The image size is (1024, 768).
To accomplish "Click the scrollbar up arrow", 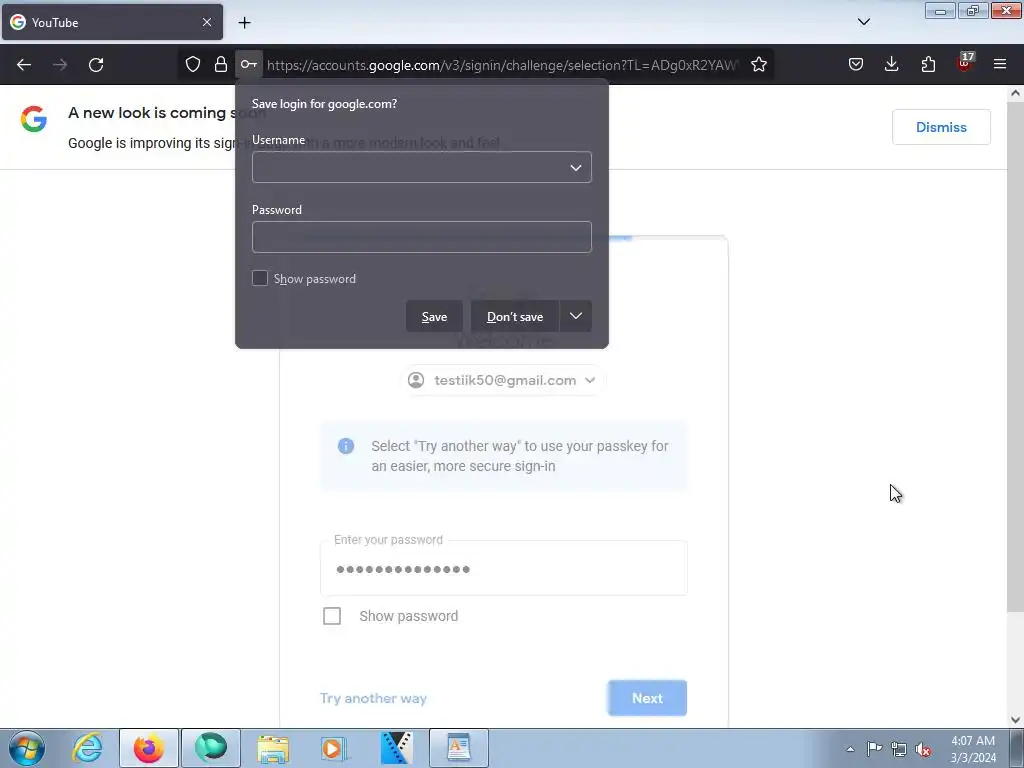I will pos(1015,93).
